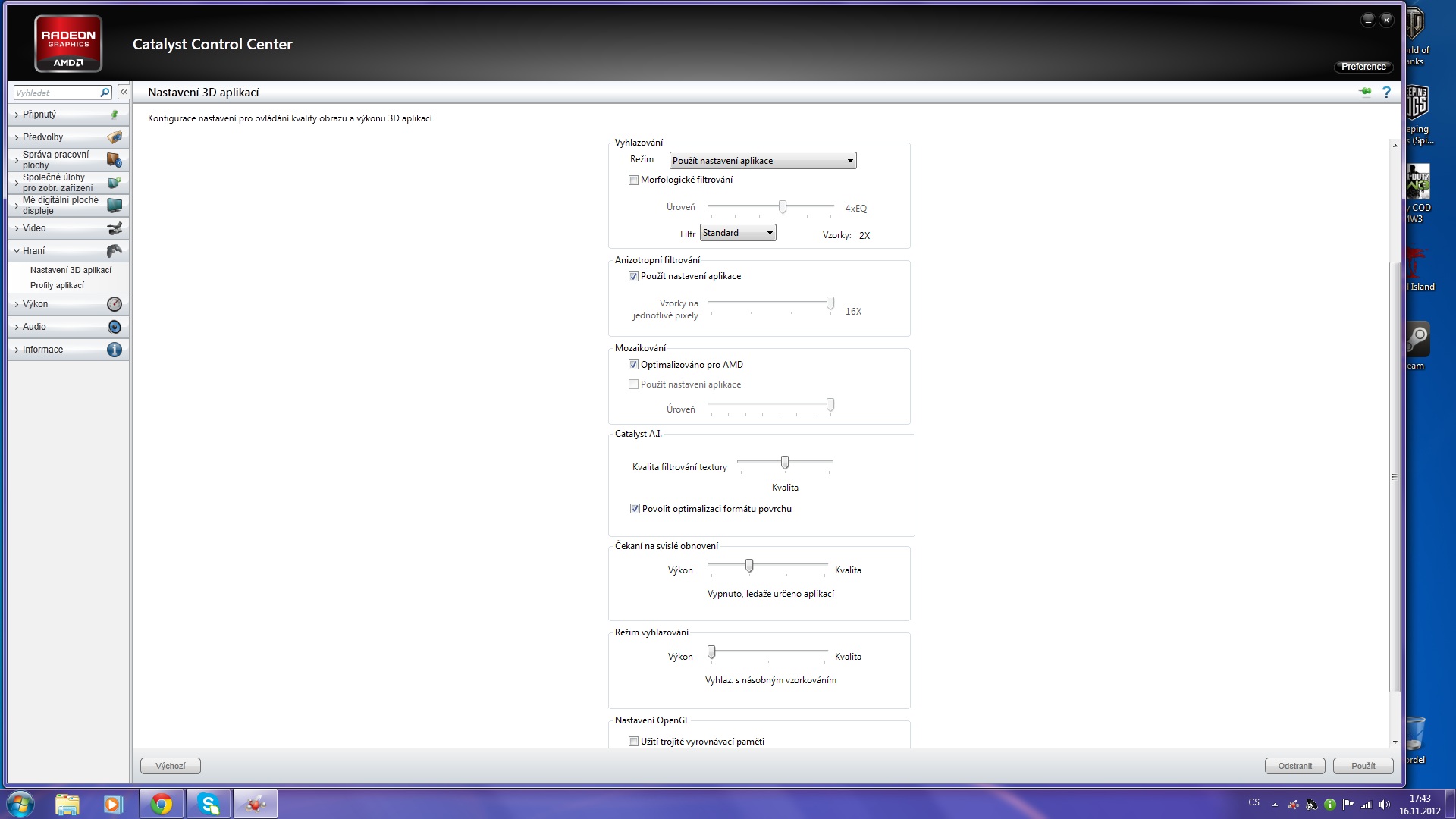Click the green pin page icon
1456x819 pixels.
pyautogui.click(x=1365, y=92)
